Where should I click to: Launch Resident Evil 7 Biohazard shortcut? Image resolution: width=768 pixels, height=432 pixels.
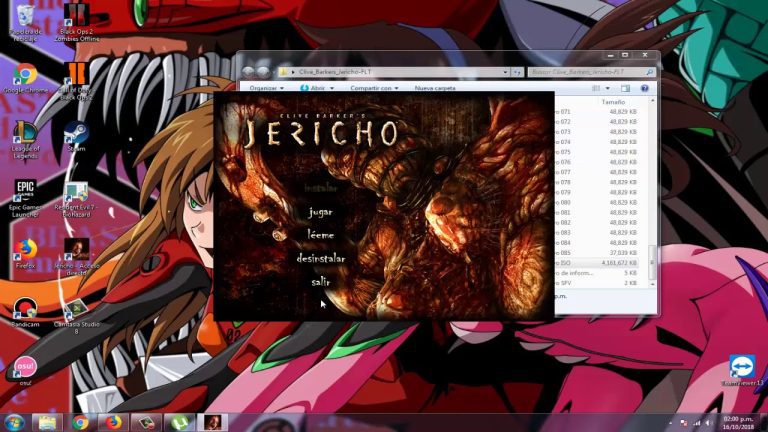pos(76,199)
